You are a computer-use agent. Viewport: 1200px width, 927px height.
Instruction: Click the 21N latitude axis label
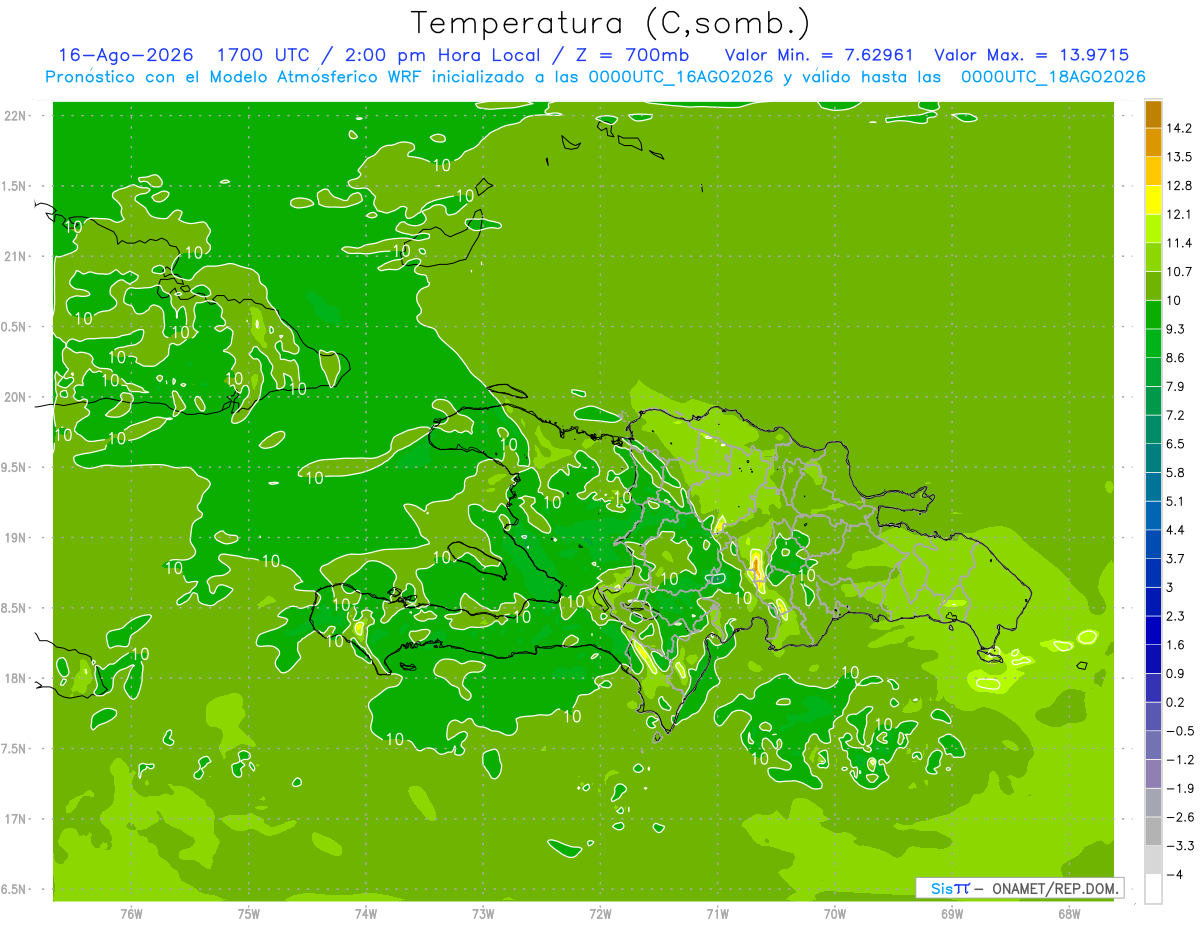coord(15,256)
